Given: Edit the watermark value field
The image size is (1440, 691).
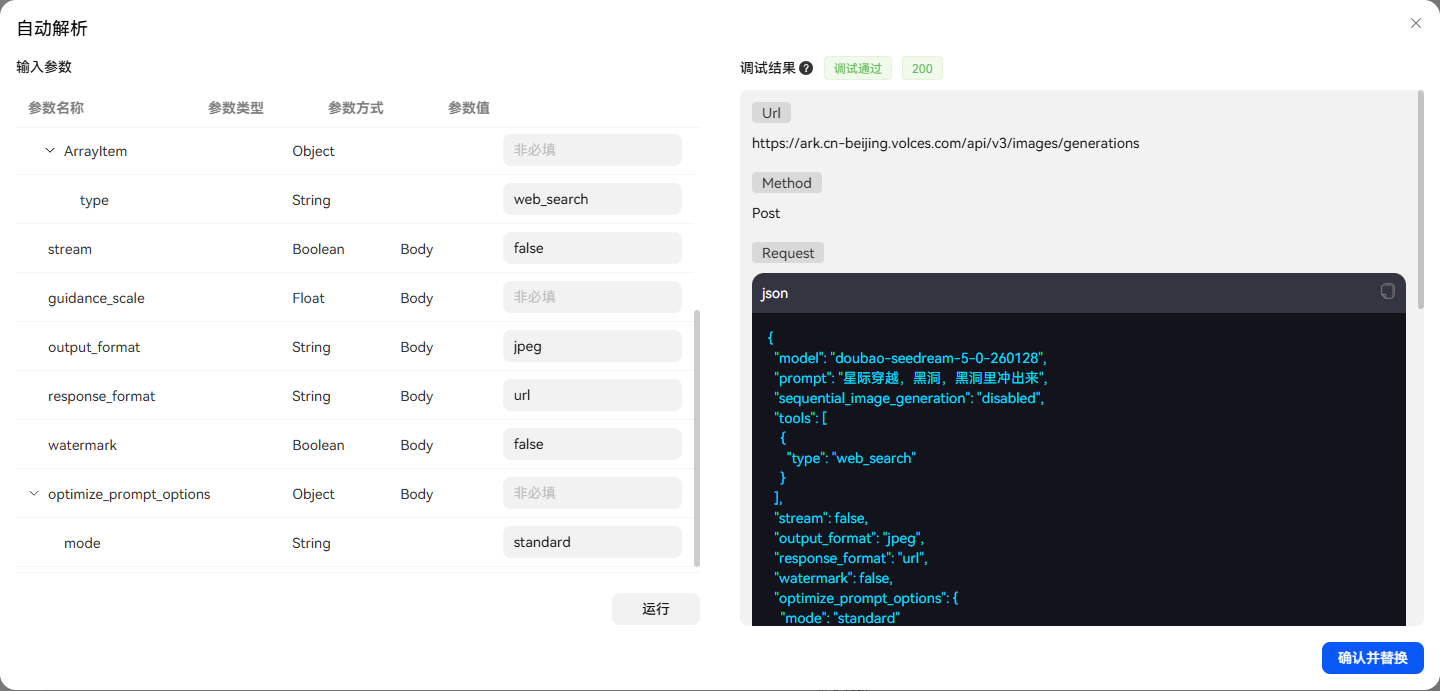Looking at the screenshot, I should coord(592,444).
